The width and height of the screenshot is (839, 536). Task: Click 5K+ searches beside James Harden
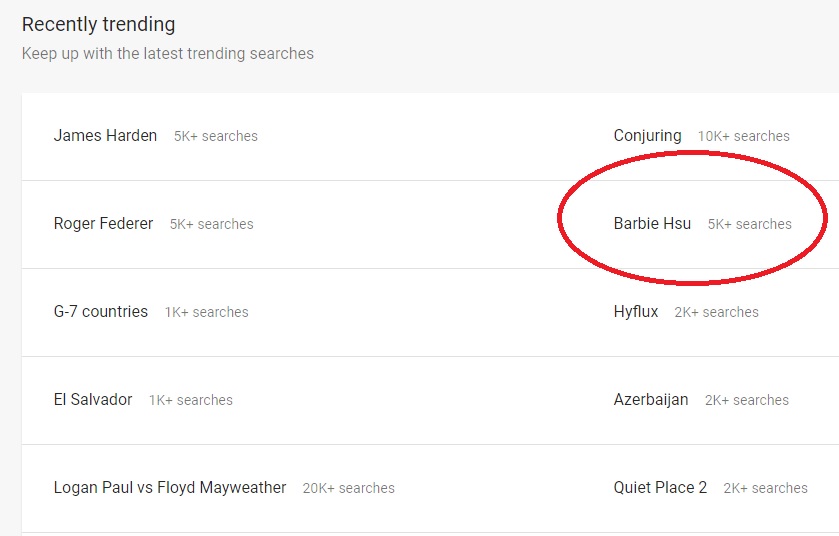(x=216, y=136)
